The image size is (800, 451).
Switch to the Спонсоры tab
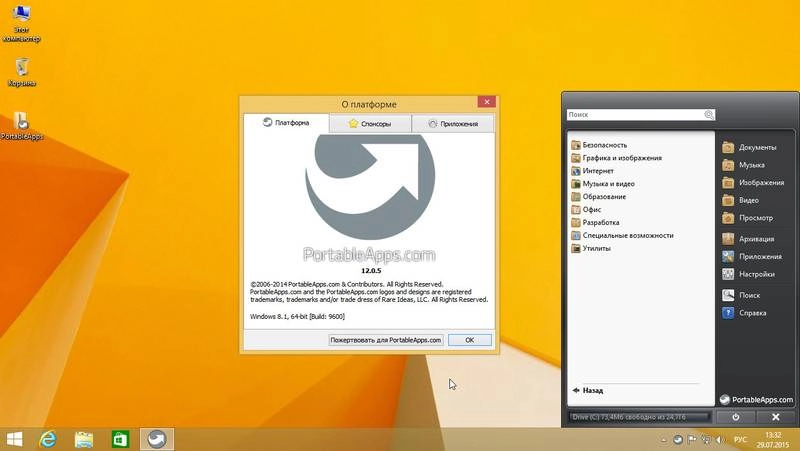coord(370,123)
